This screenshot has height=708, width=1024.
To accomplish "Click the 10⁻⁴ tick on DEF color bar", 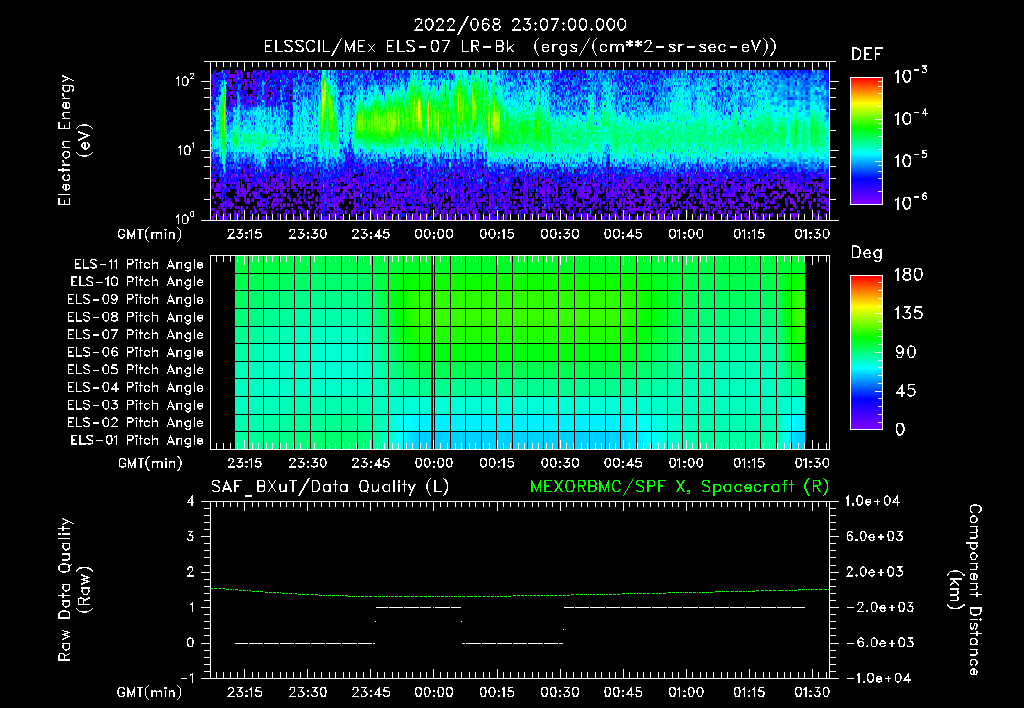I will point(910,118).
